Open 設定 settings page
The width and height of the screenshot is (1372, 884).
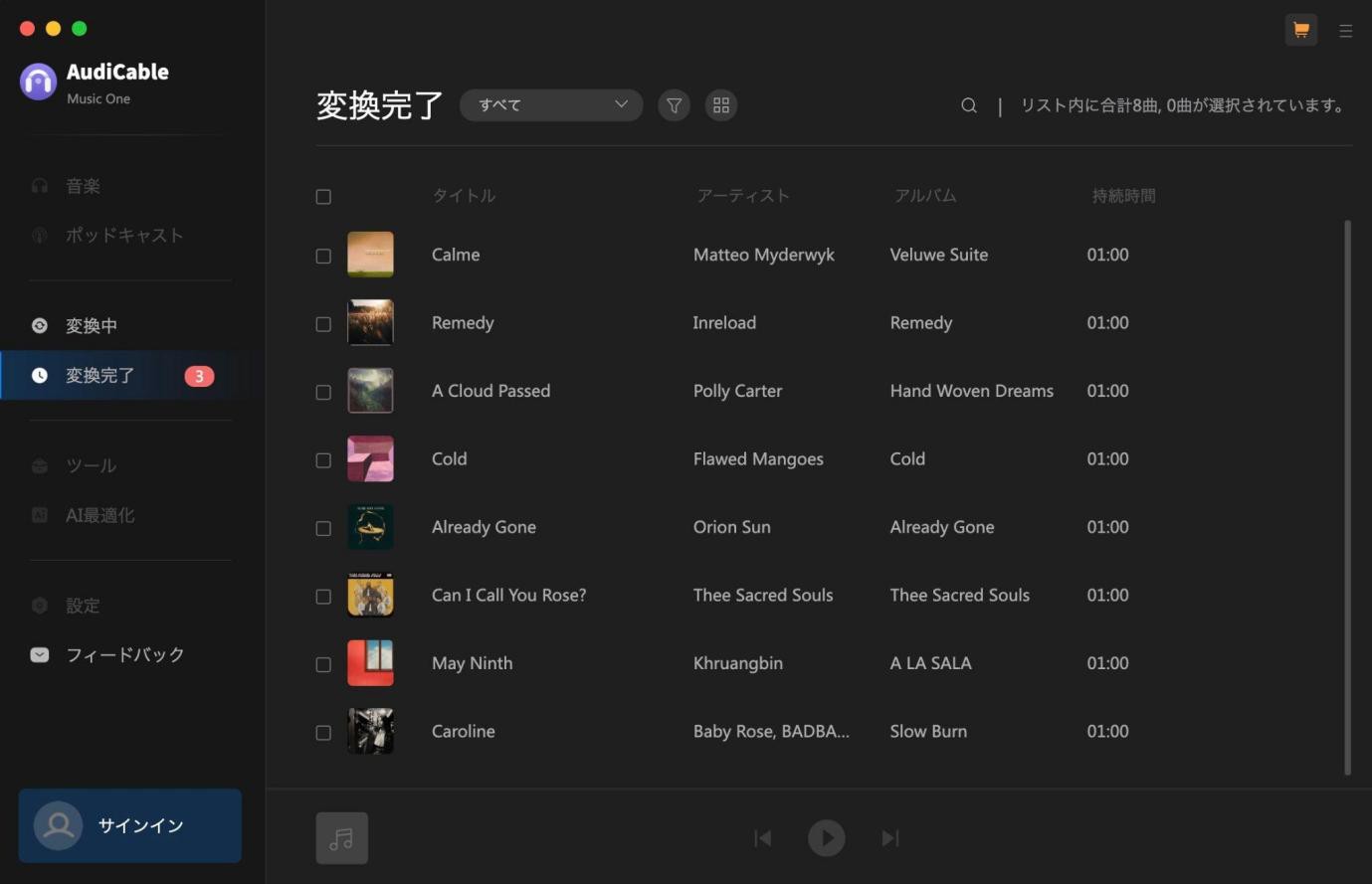point(83,606)
